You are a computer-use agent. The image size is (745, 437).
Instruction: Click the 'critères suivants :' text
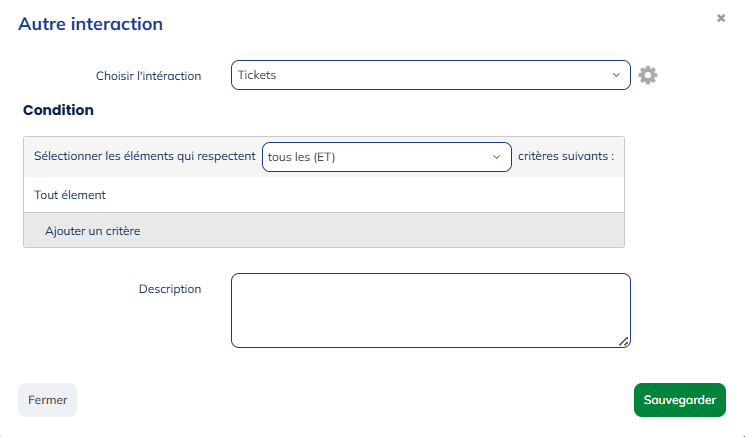[566, 157]
